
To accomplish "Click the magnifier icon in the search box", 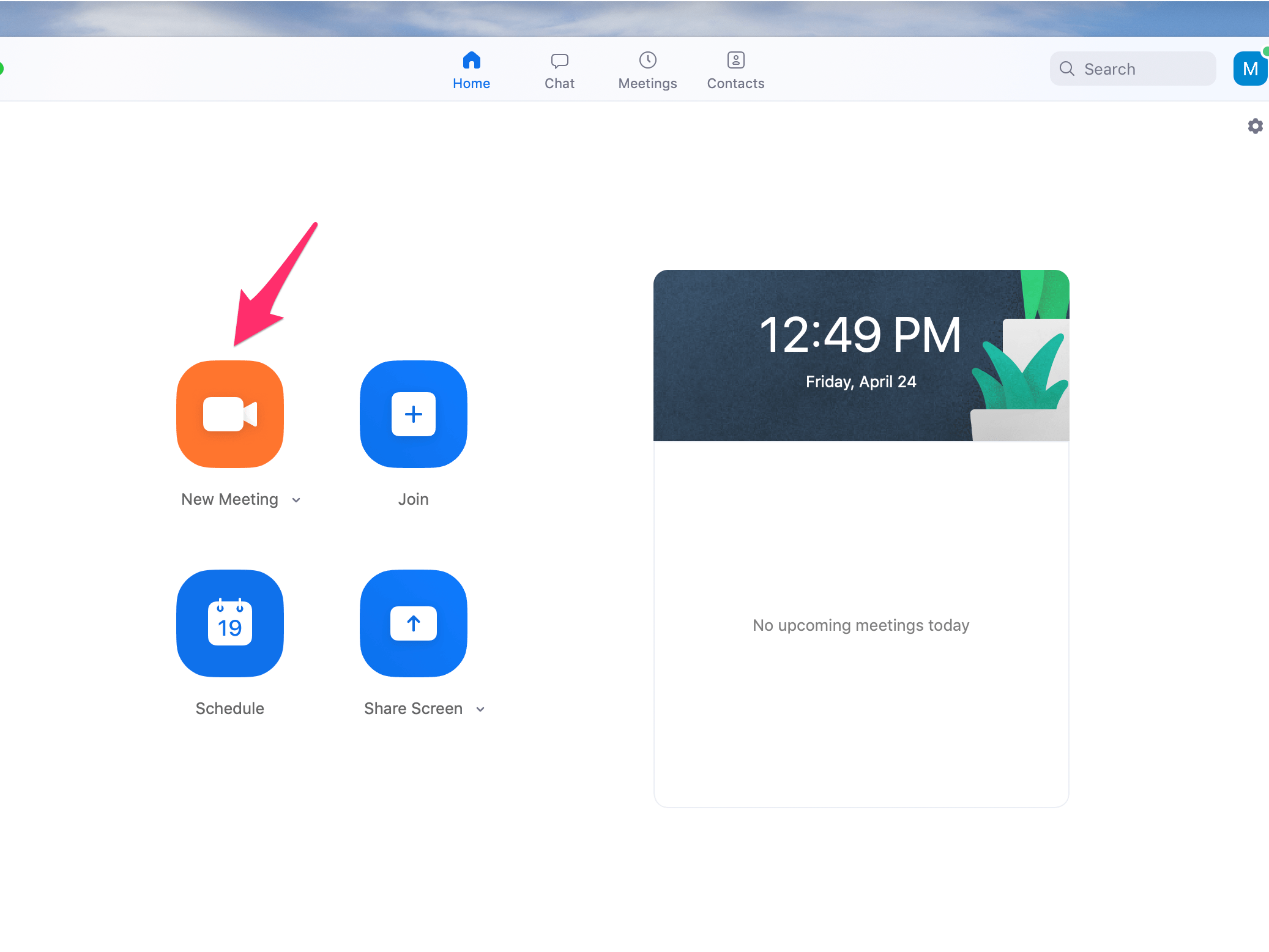I will pyautogui.click(x=1067, y=69).
